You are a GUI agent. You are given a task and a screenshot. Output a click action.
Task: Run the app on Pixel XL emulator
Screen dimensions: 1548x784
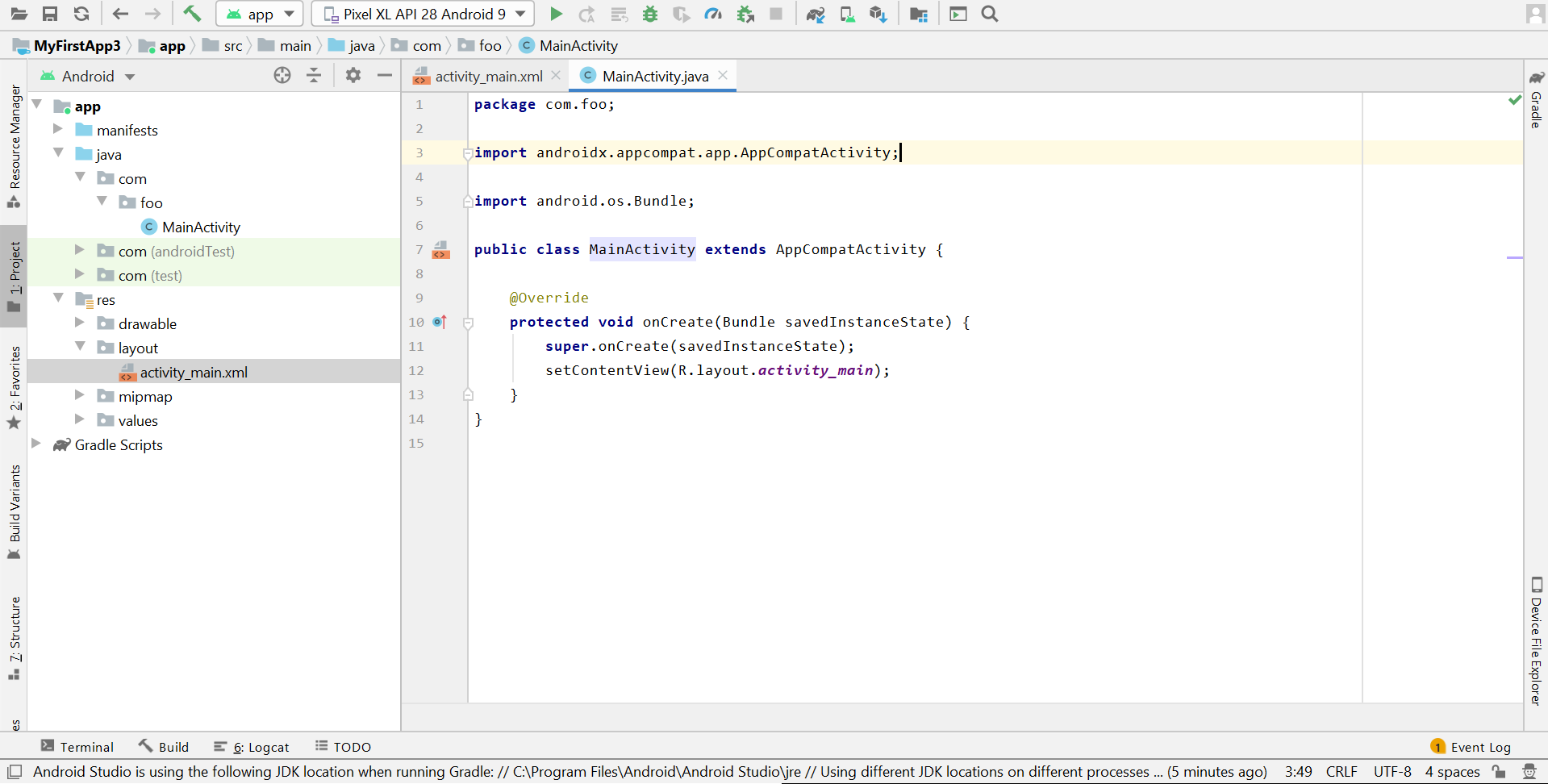[x=556, y=14]
